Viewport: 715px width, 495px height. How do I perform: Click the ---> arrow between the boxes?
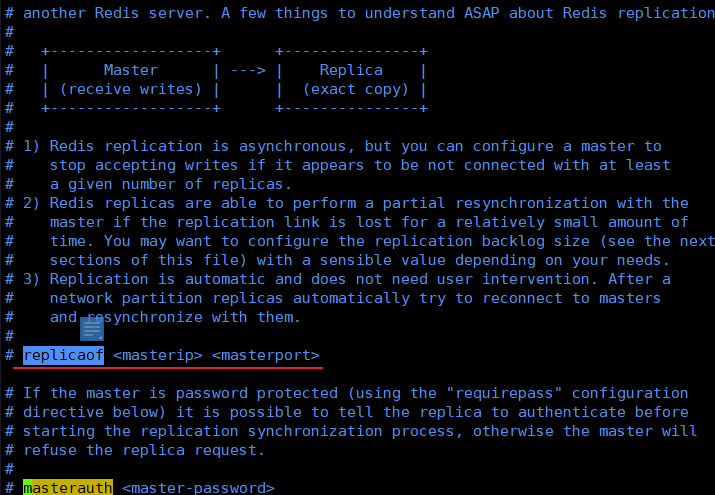[248, 70]
